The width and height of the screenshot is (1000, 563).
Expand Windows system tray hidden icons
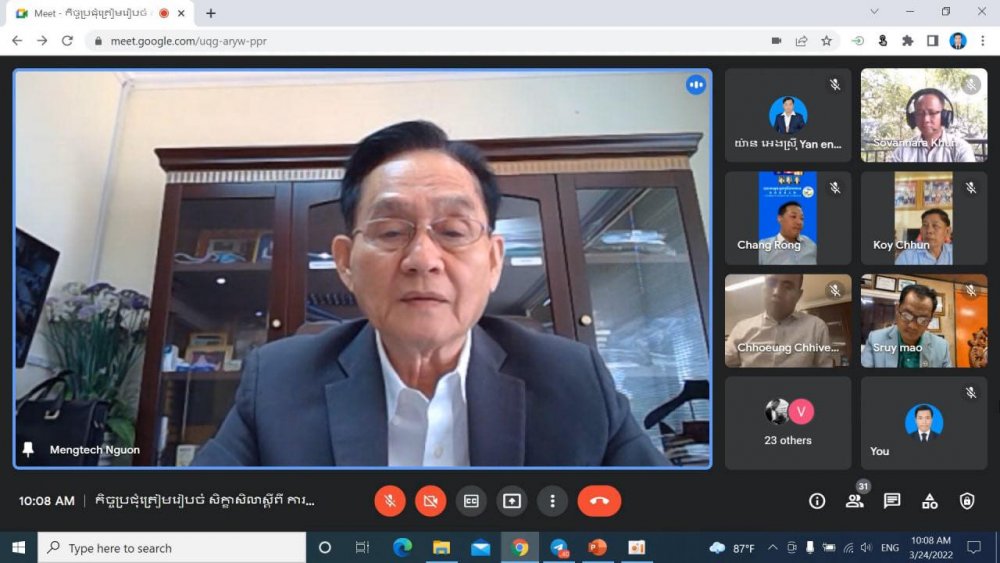pyautogui.click(x=772, y=548)
